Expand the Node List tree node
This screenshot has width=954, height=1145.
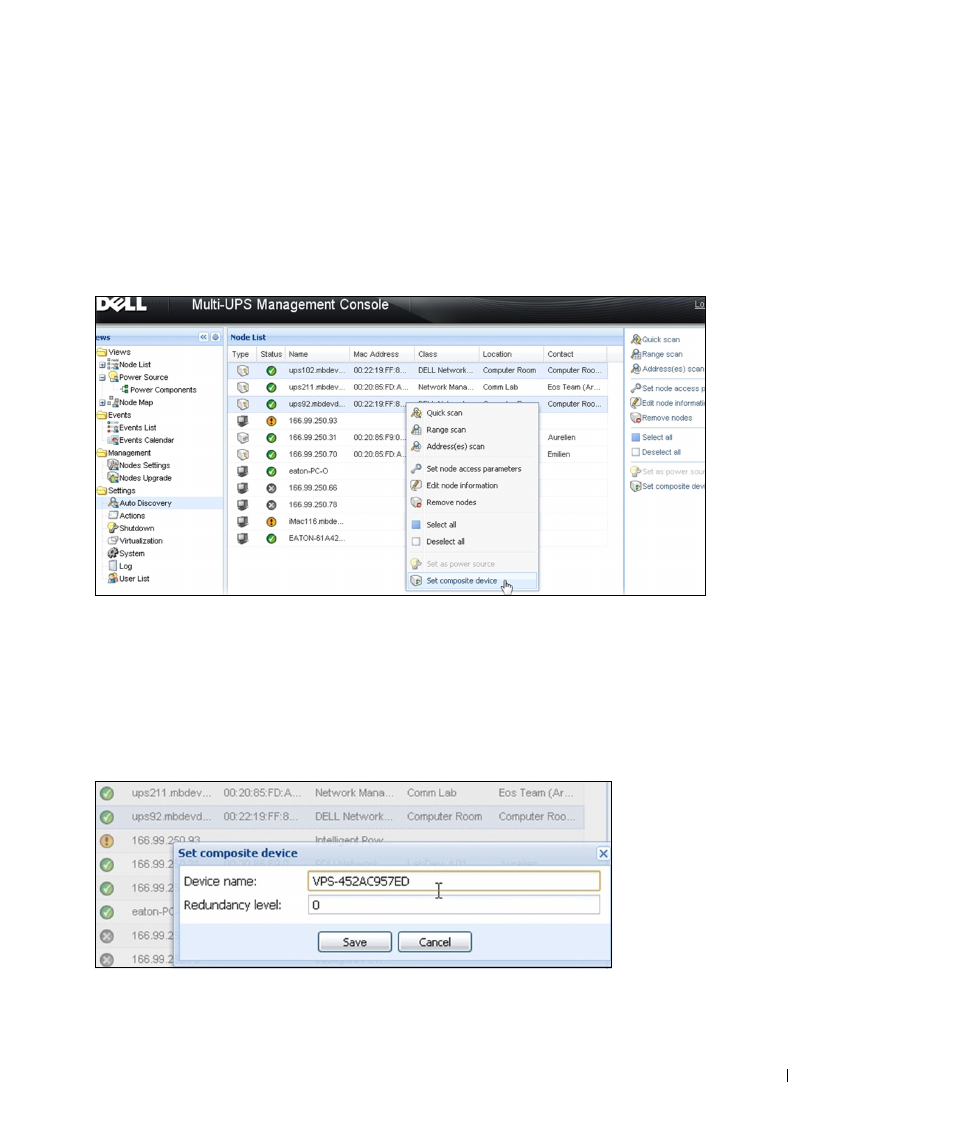102,364
